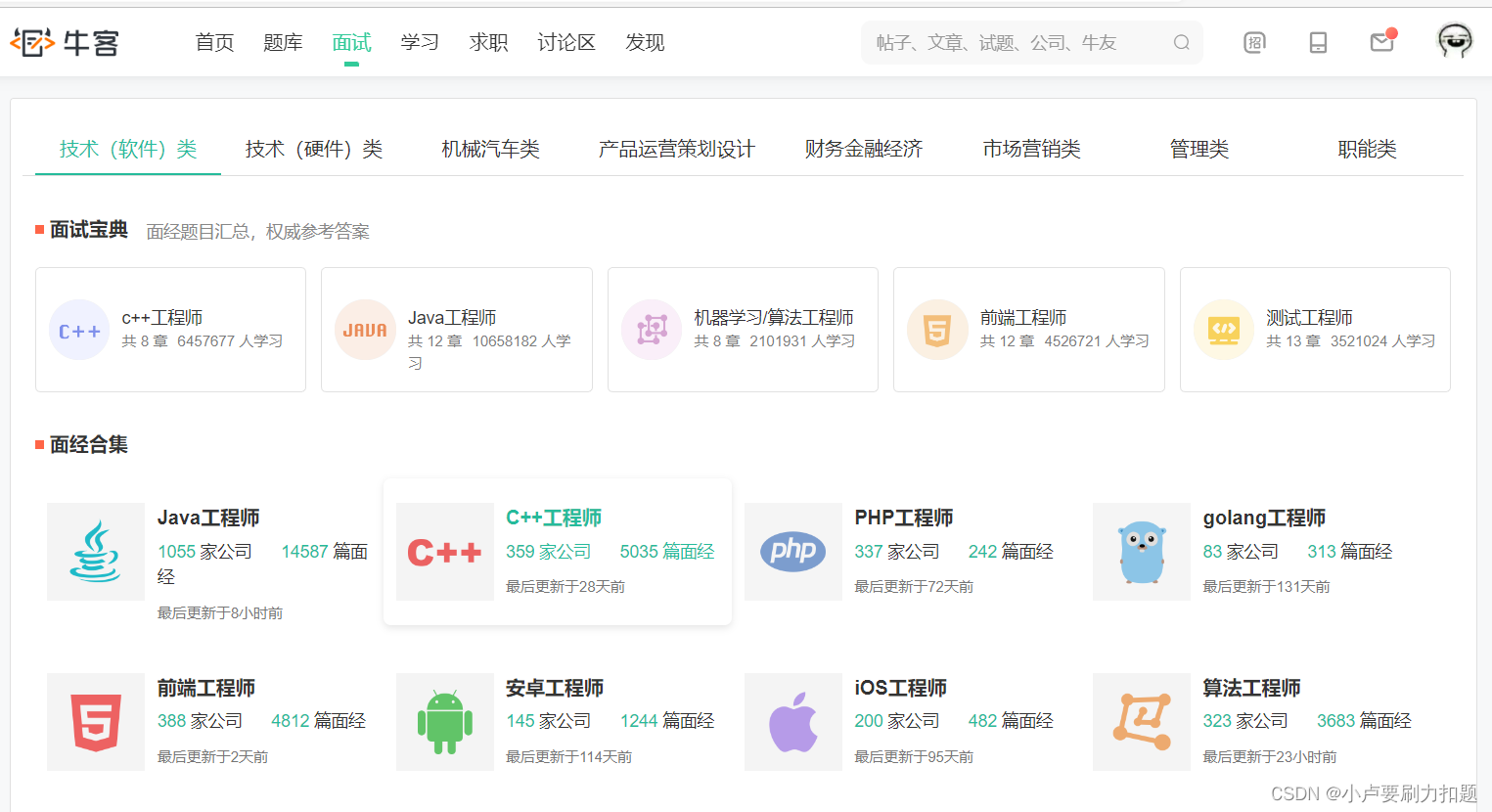Image resolution: width=1492 pixels, height=812 pixels.
Task: Switch to the 技术（硬件）类 tab
Action: [314, 149]
